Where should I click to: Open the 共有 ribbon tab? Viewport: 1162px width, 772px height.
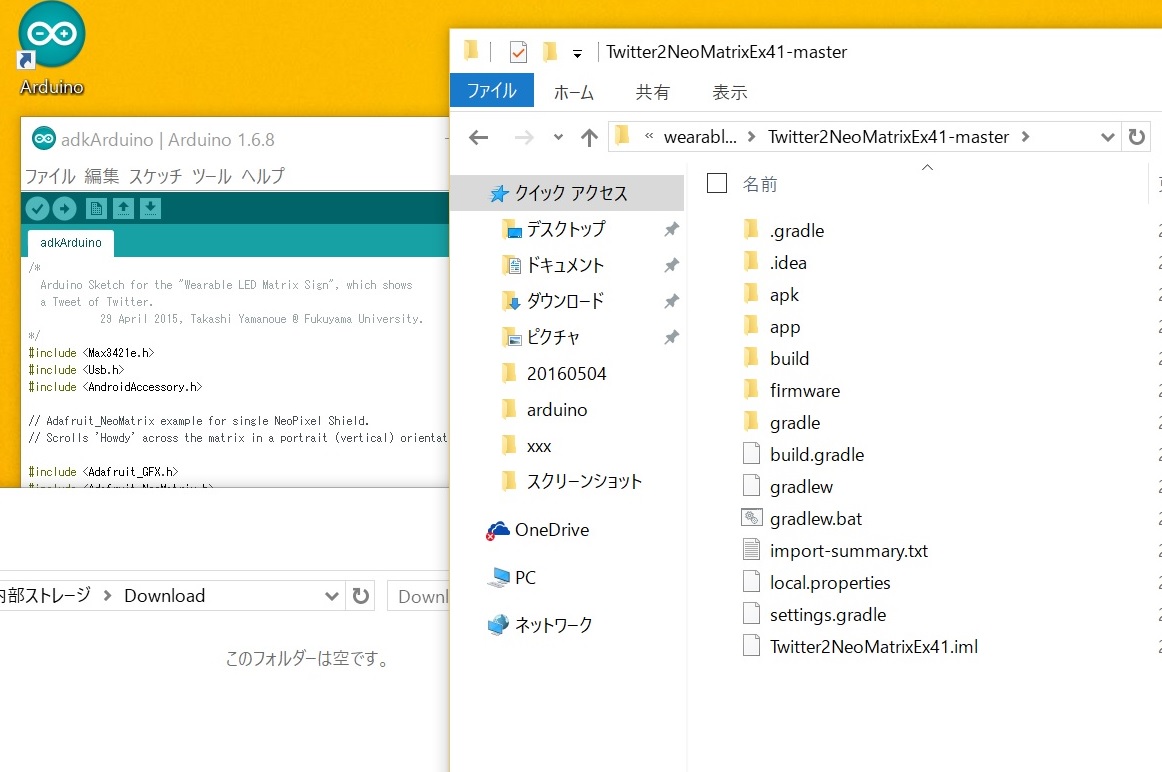pyautogui.click(x=653, y=92)
